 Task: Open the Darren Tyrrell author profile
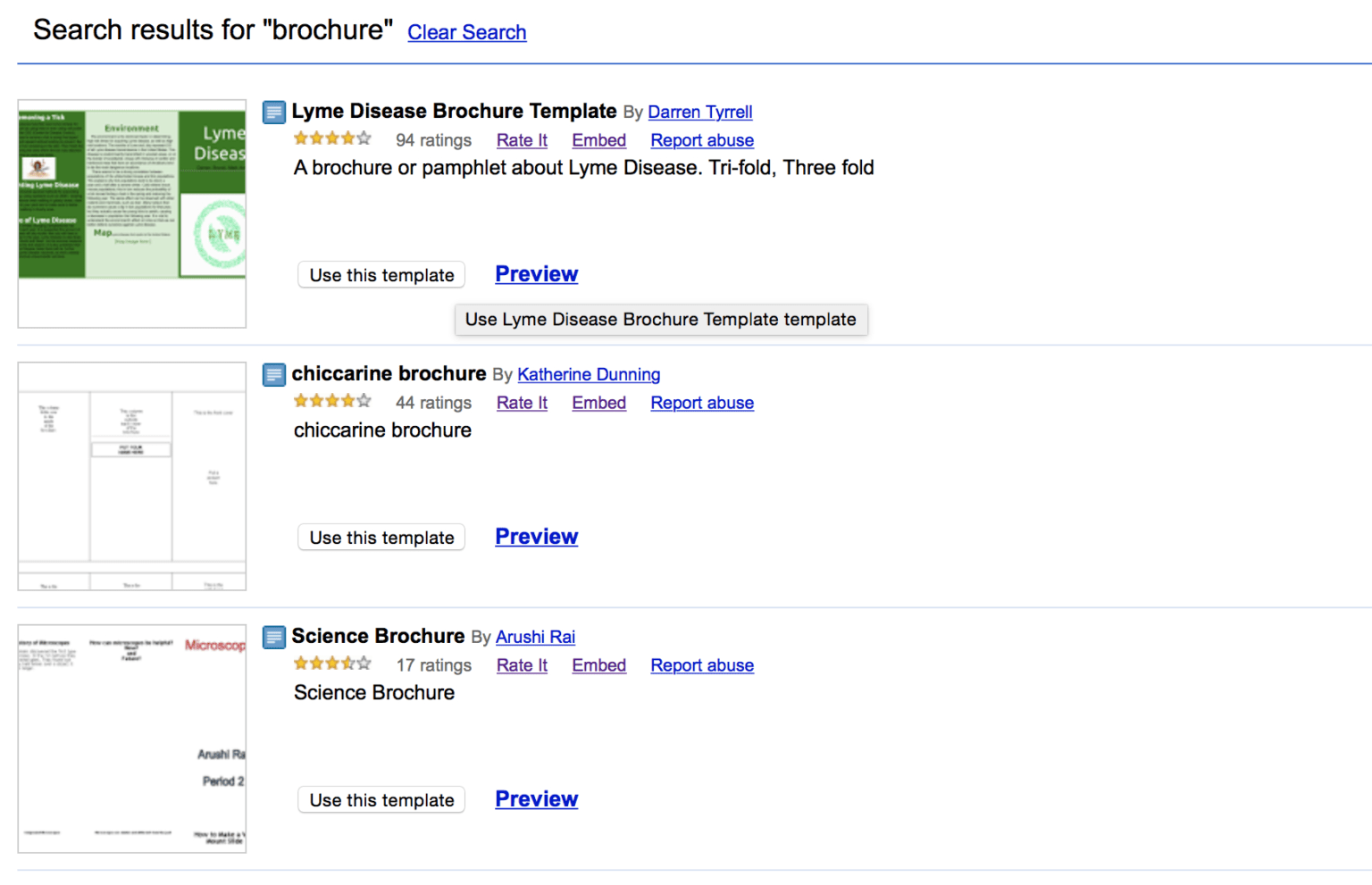(700, 112)
